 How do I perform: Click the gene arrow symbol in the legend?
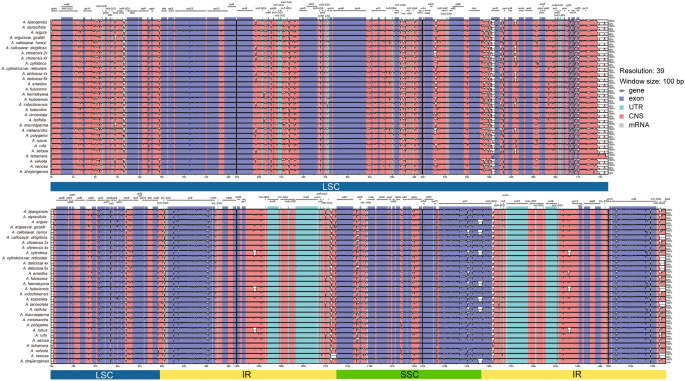pyautogui.click(x=622, y=90)
